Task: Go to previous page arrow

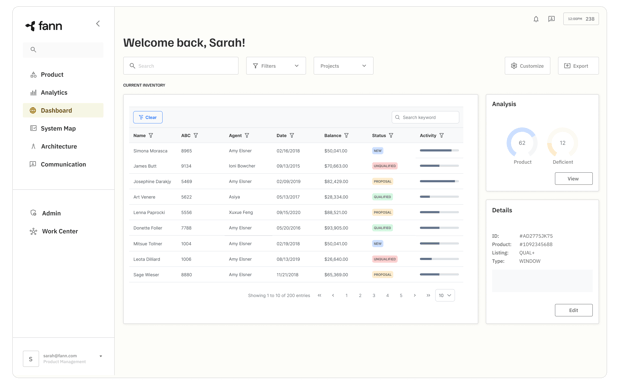Action: [x=333, y=296]
